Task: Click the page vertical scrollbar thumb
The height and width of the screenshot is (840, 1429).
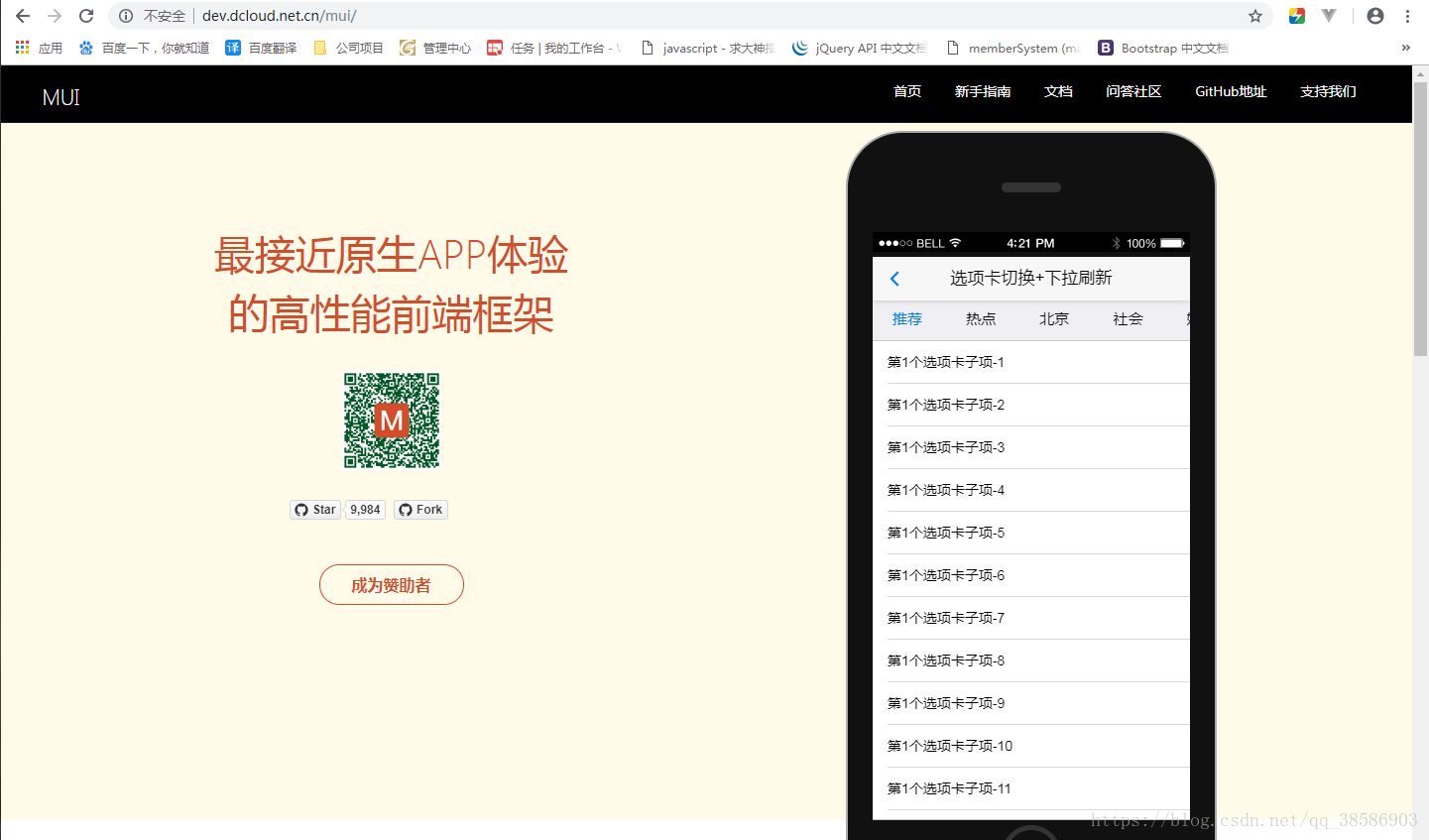Action: pos(1420,219)
